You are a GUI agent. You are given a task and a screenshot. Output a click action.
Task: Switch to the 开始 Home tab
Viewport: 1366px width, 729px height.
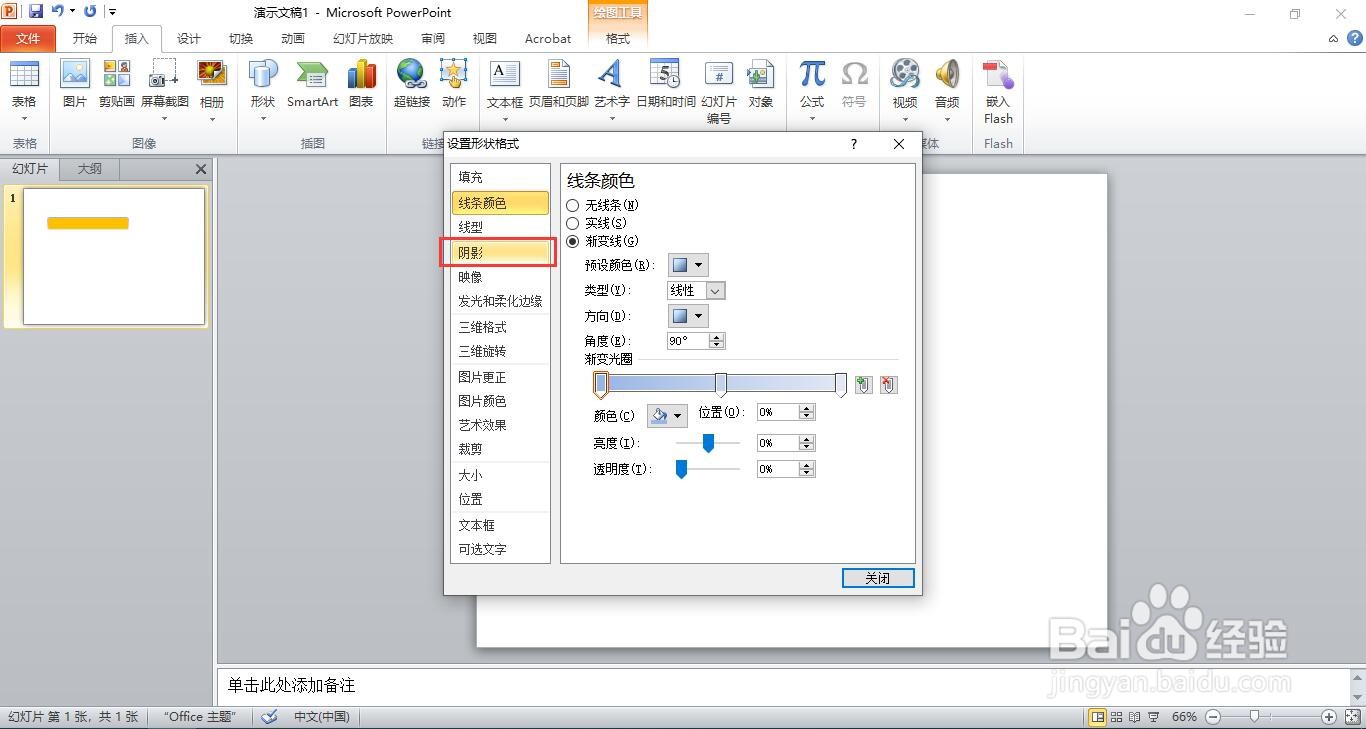point(85,38)
